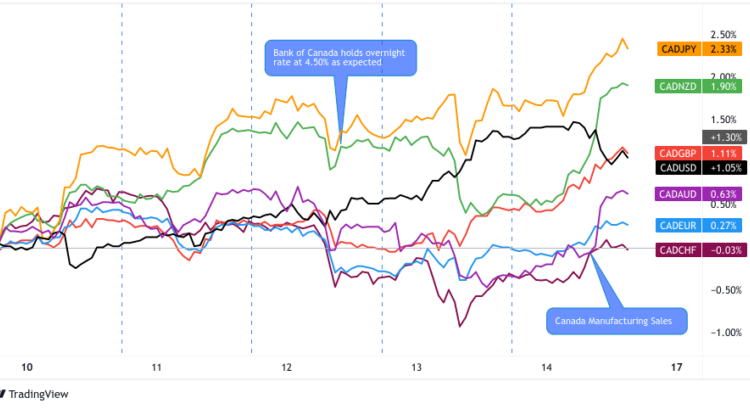Image resolution: width=750 pixels, height=409 pixels.
Task: Select date 13 on the time axis
Action: [x=417, y=368]
